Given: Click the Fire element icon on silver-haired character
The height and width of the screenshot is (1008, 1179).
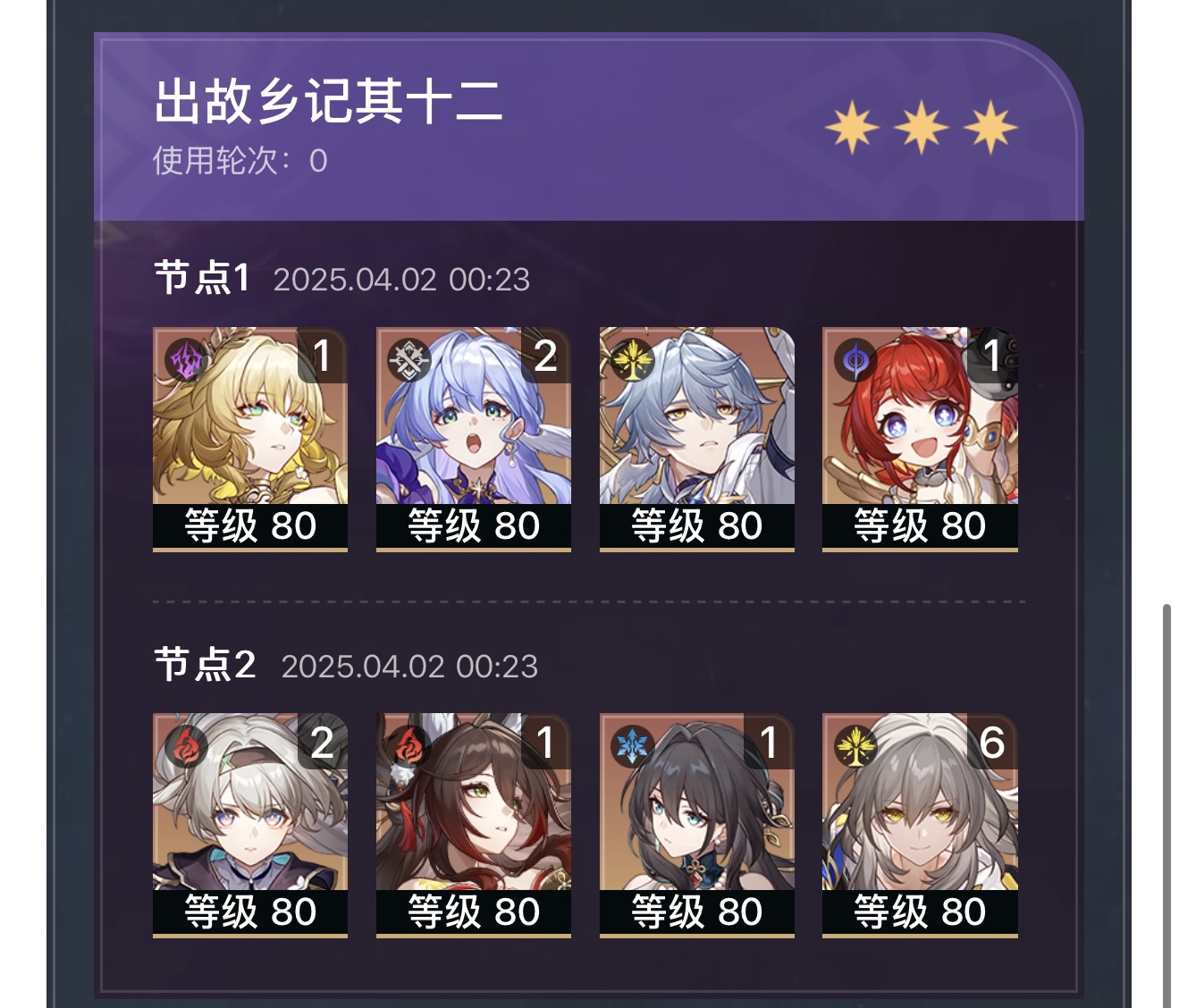Looking at the screenshot, I should 186,747.
